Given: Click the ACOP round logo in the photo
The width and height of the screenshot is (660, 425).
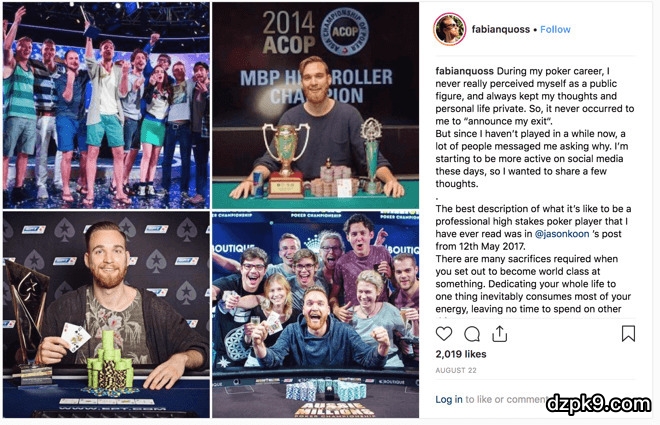Looking at the screenshot, I should point(345,31).
